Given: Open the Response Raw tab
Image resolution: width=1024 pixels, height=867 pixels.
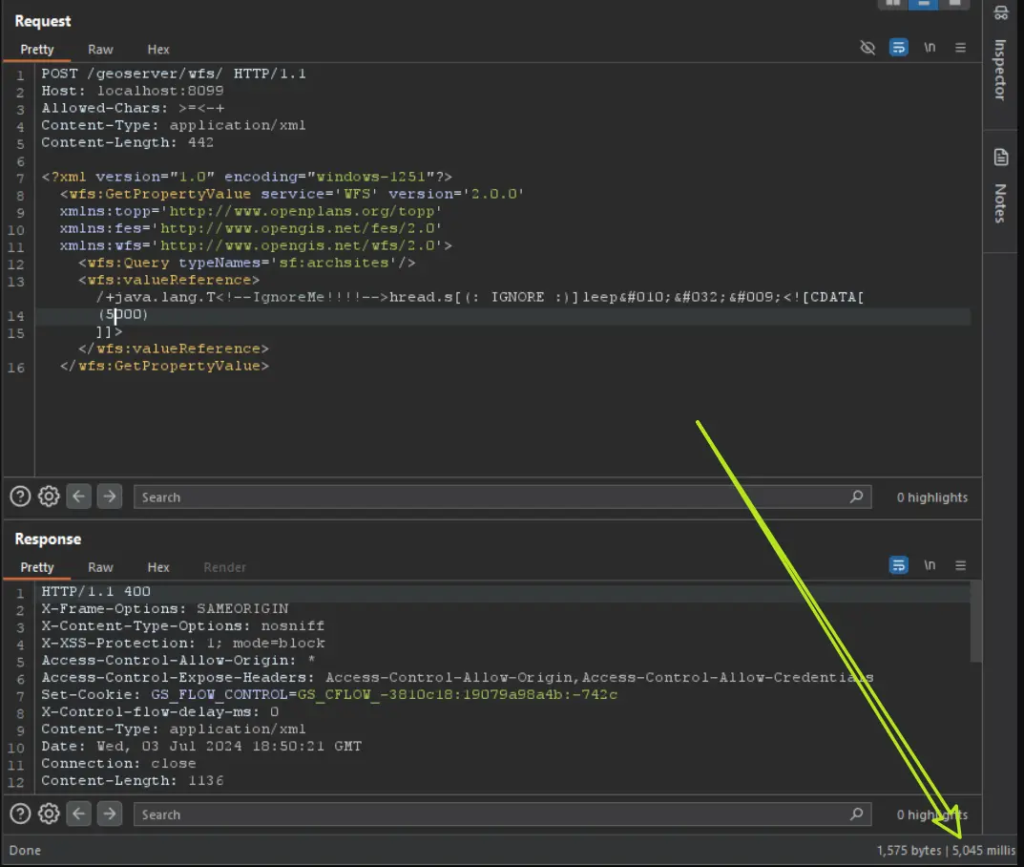Looking at the screenshot, I should (101, 567).
